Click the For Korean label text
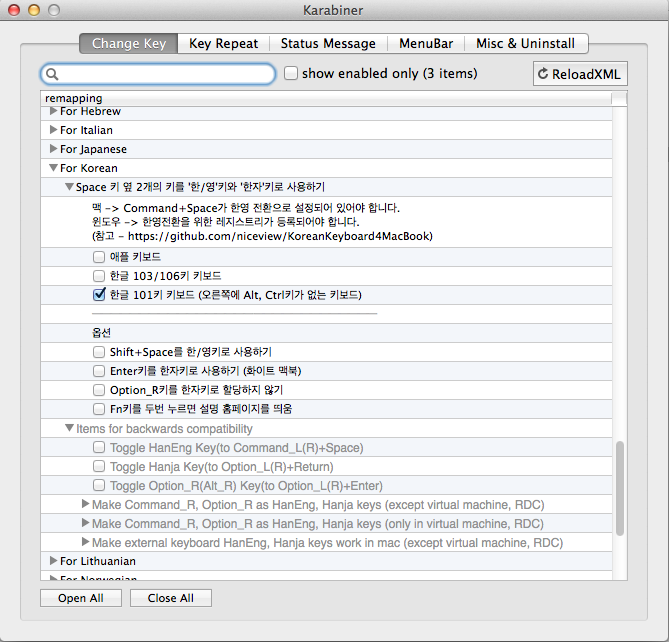Image resolution: width=669 pixels, height=642 pixels. [89, 168]
